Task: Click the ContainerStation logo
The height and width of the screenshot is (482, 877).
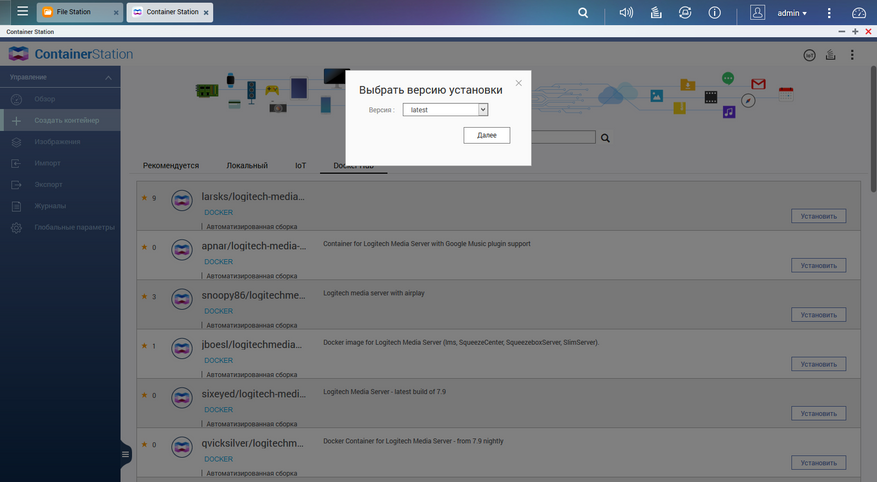Action: click(x=71, y=54)
